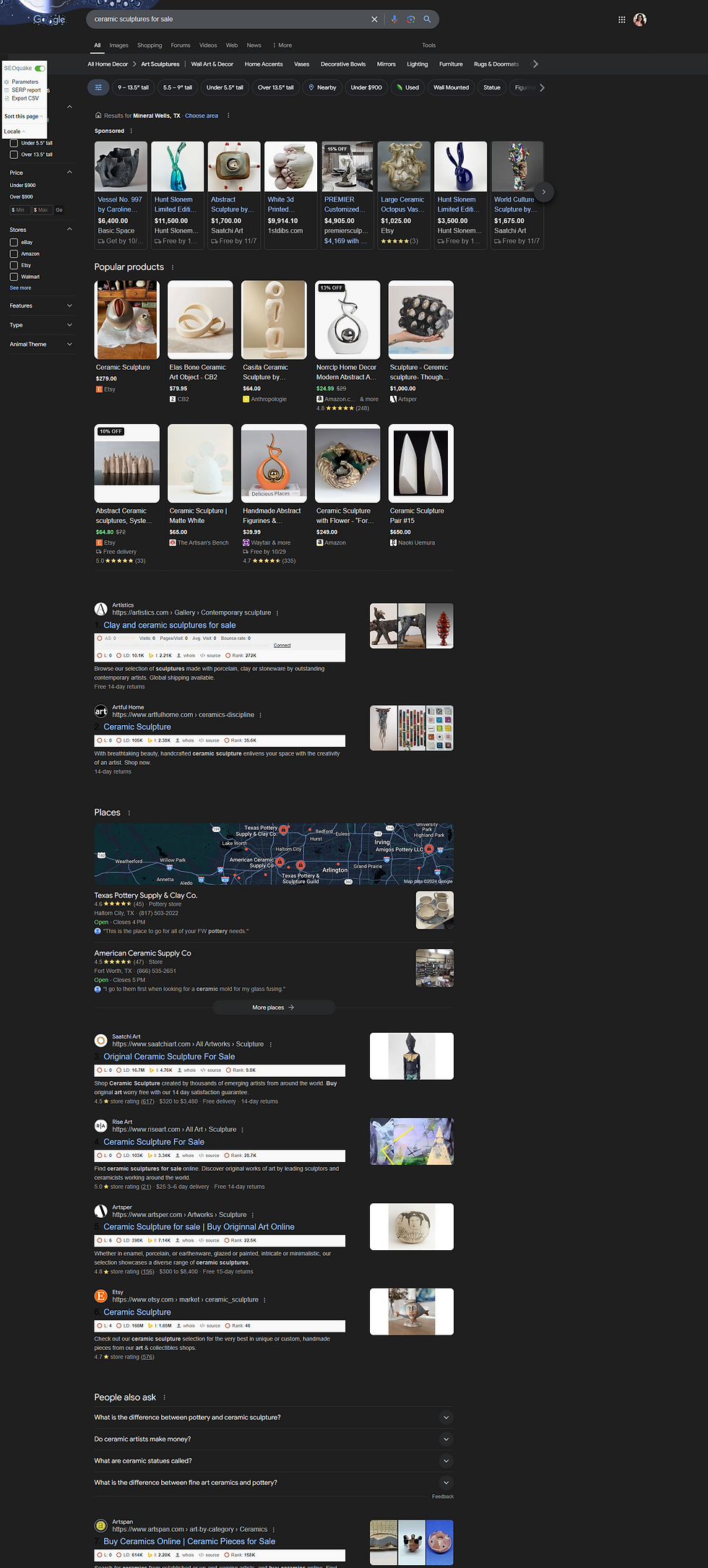Open Places section three-dot menu
Image resolution: width=708 pixels, height=1568 pixels.
click(129, 813)
